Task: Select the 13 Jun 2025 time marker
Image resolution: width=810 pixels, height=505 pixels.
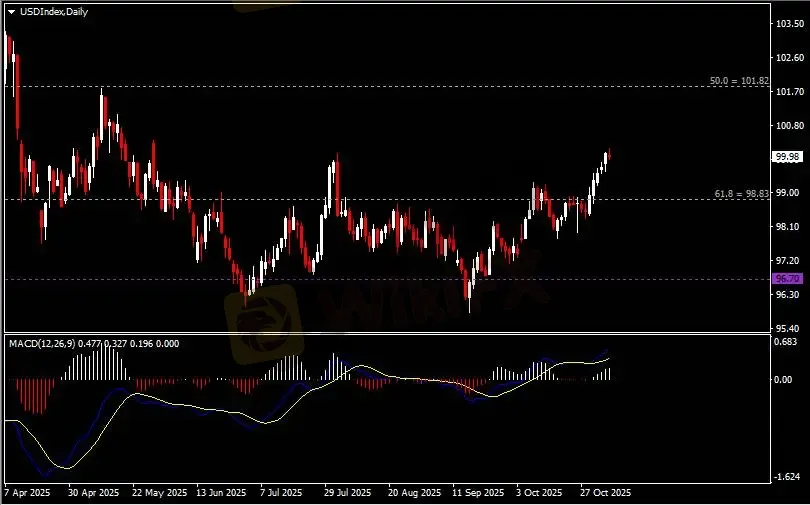Action: click(221, 493)
